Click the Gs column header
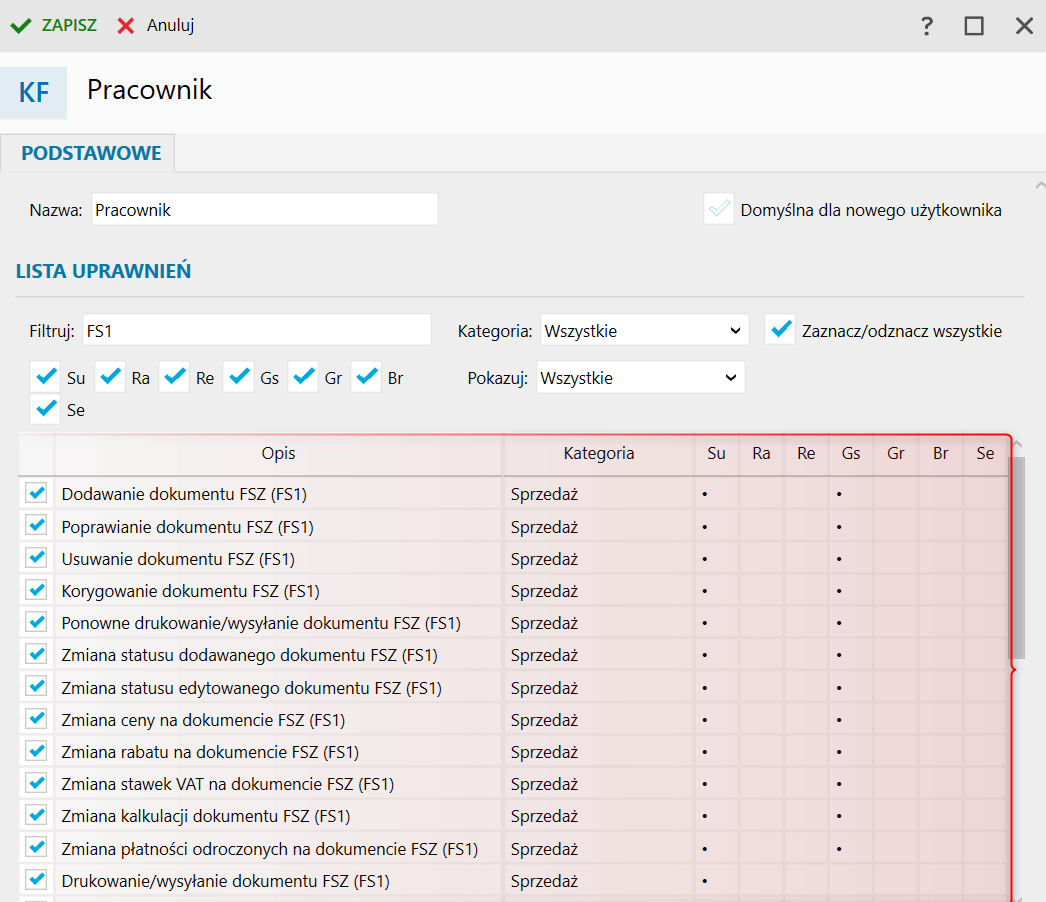Image resolution: width=1046 pixels, height=902 pixels. (x=851, y=454)
